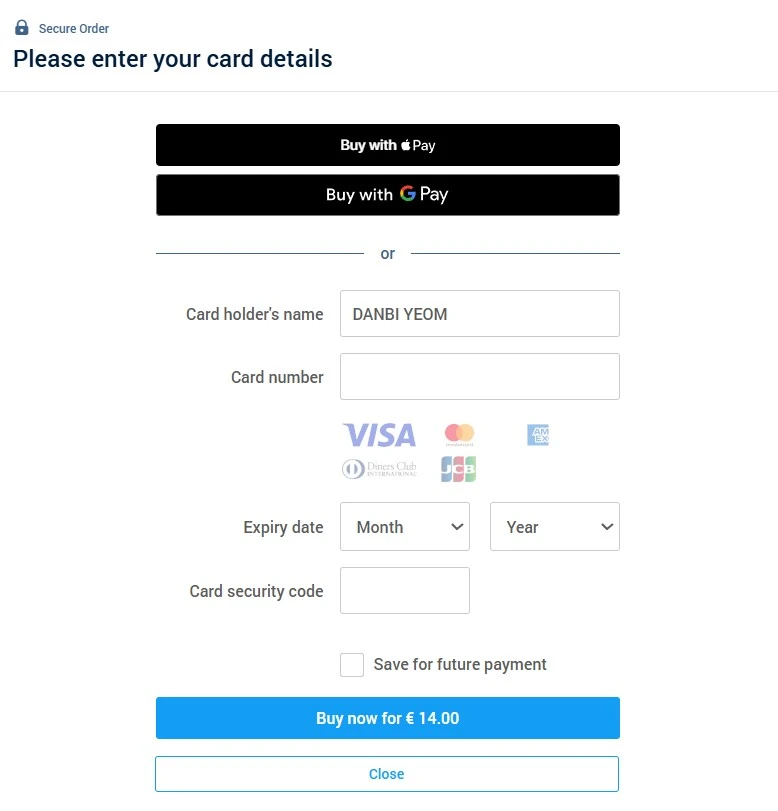
Task: Click the Expiry date label
Action: pos(283,527)
